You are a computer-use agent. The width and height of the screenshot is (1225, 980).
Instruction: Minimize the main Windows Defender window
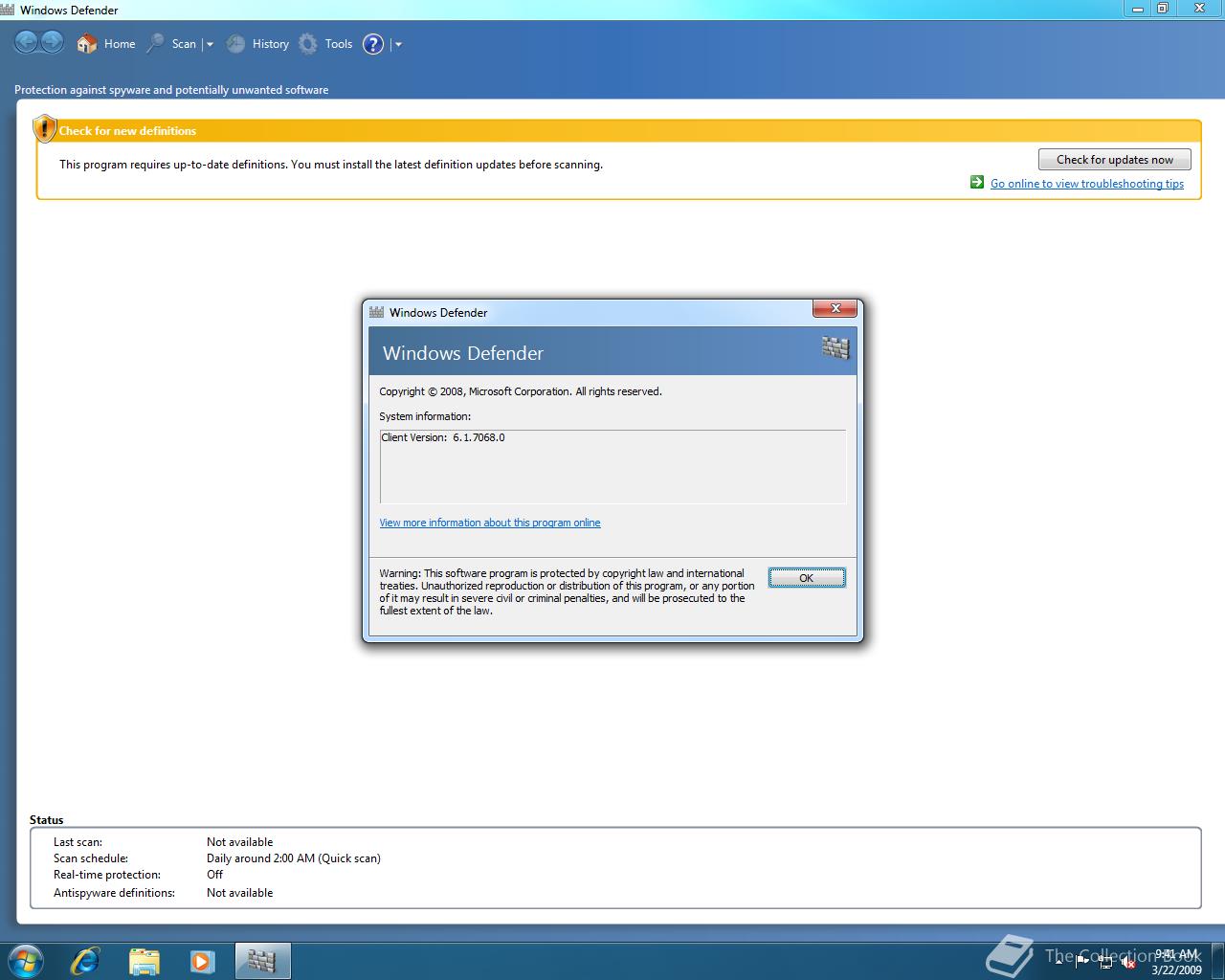point(1138,9)
